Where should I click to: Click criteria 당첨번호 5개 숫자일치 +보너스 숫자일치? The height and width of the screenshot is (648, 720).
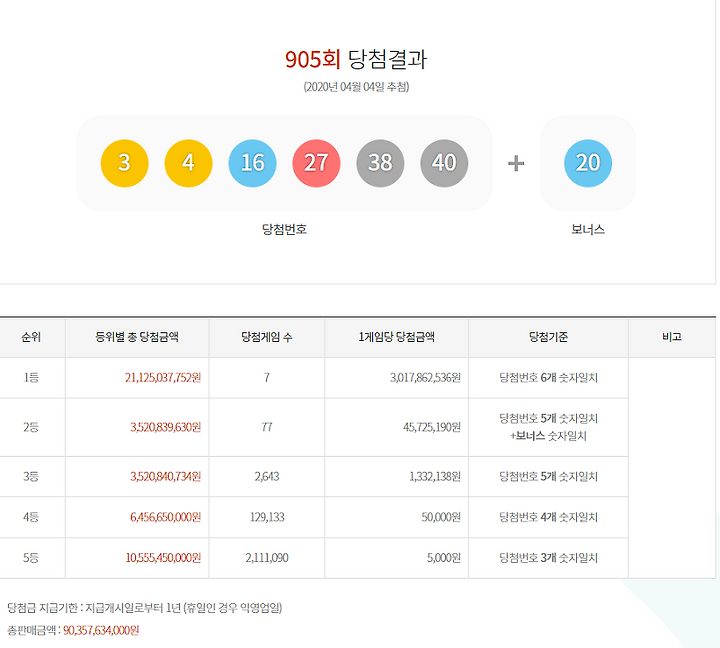548,427
